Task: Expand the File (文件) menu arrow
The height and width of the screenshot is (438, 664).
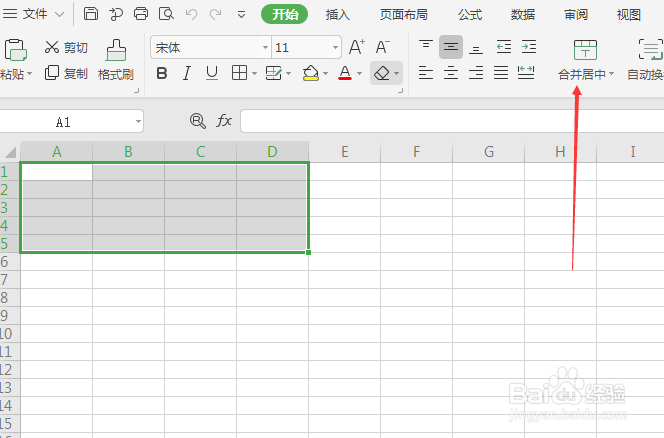Action: [60, 15]
